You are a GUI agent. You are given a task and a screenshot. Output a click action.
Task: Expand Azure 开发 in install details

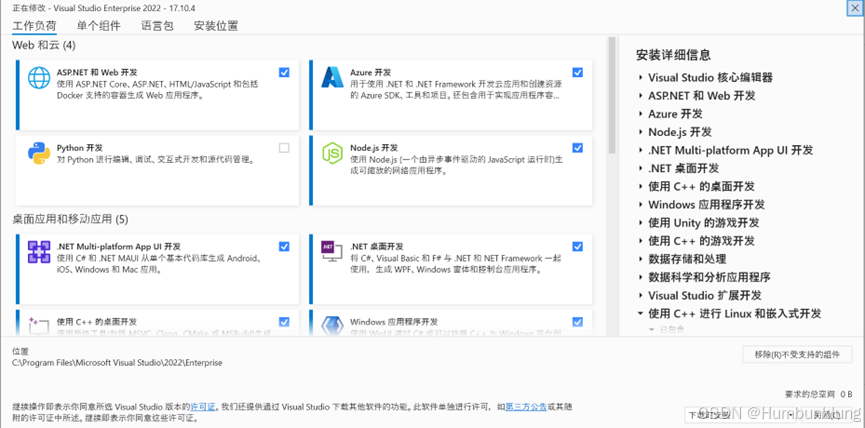(x=640, y=114)
